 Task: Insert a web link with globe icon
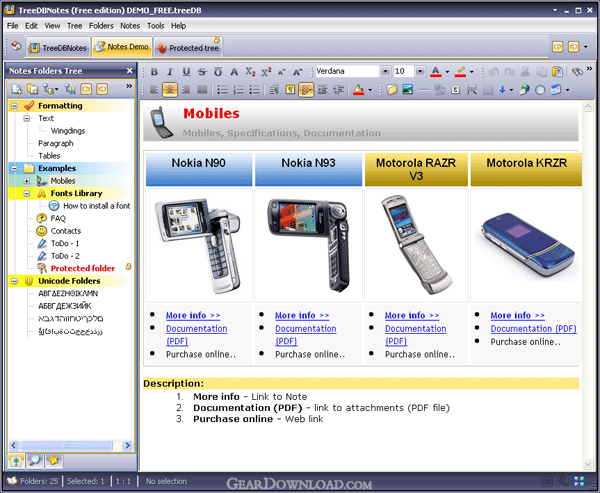coord(524,90)
